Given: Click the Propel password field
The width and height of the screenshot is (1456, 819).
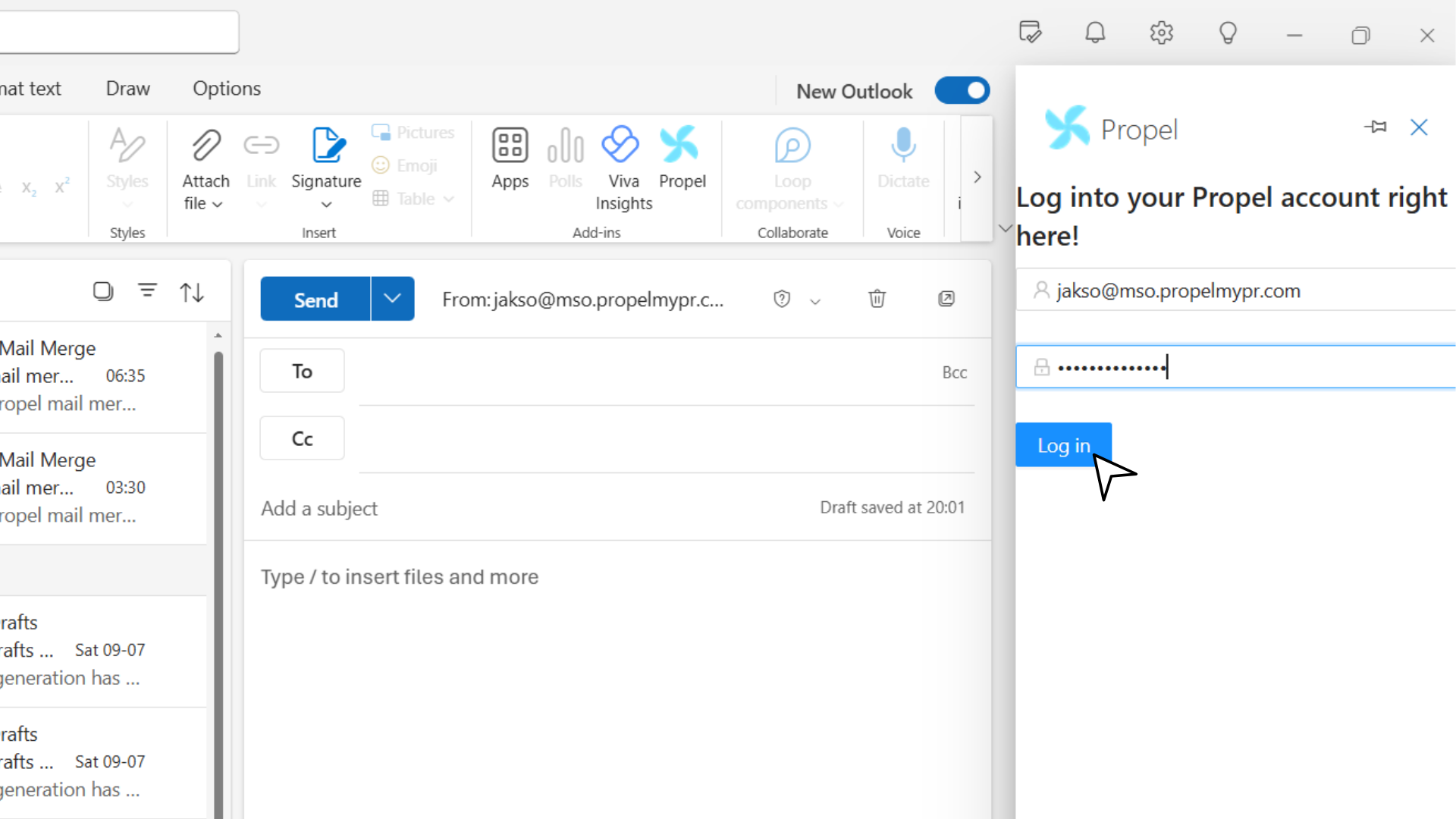Looking at the screenshot, I should pos(1235,367).
